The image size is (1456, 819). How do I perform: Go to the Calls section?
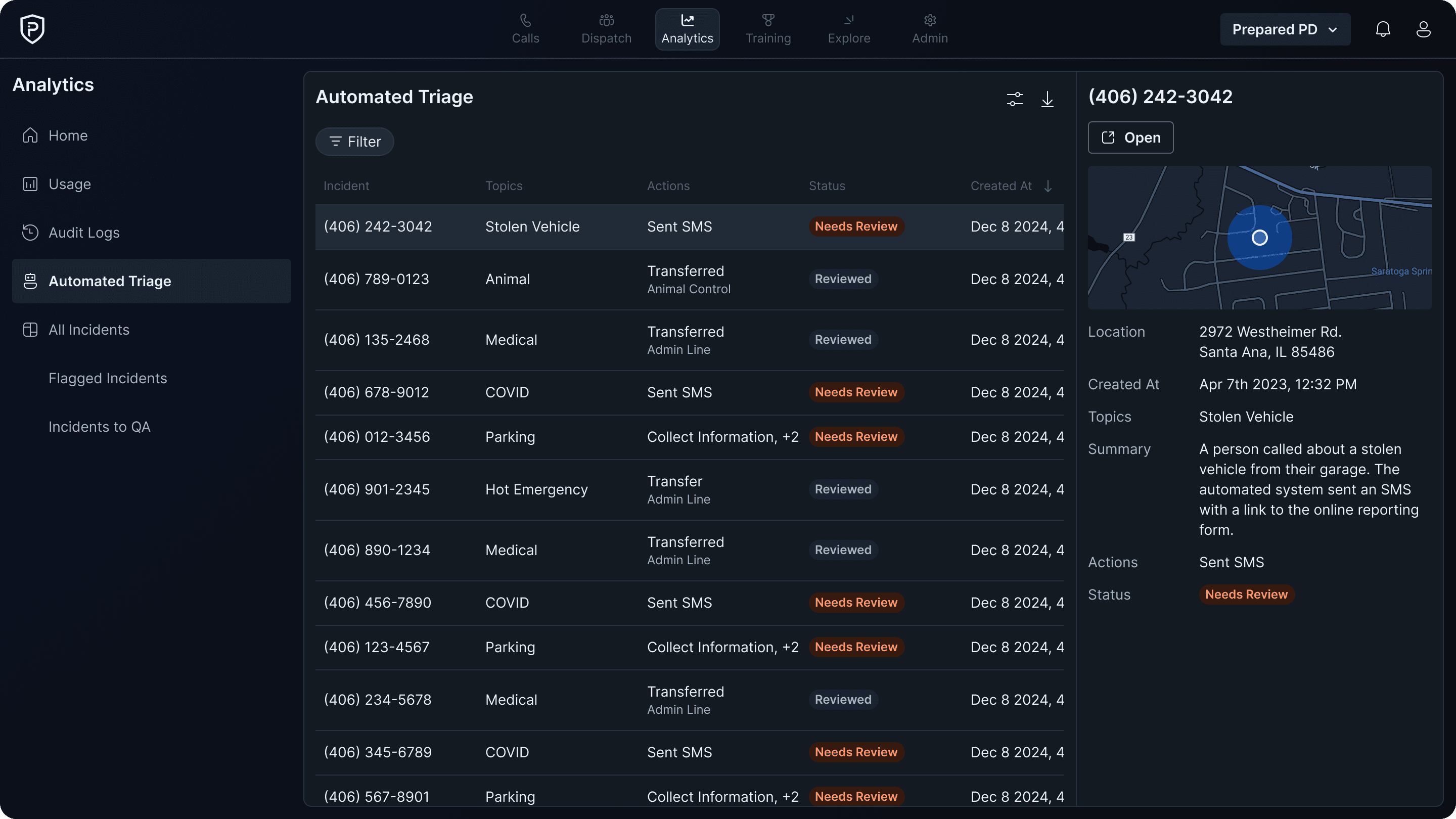(525, 29)
